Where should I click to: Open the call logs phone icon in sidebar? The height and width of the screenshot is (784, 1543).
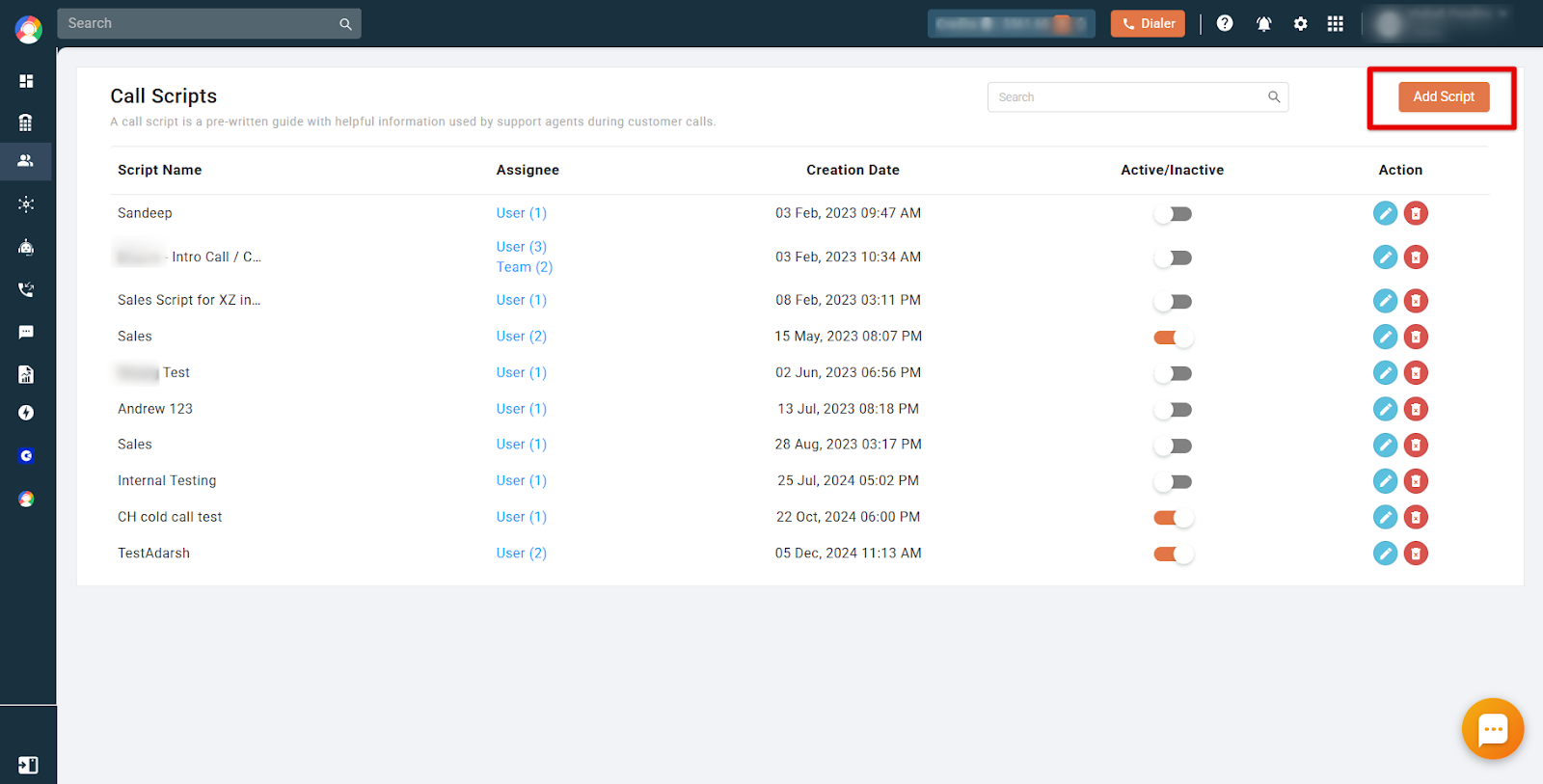tap(26, 289)
